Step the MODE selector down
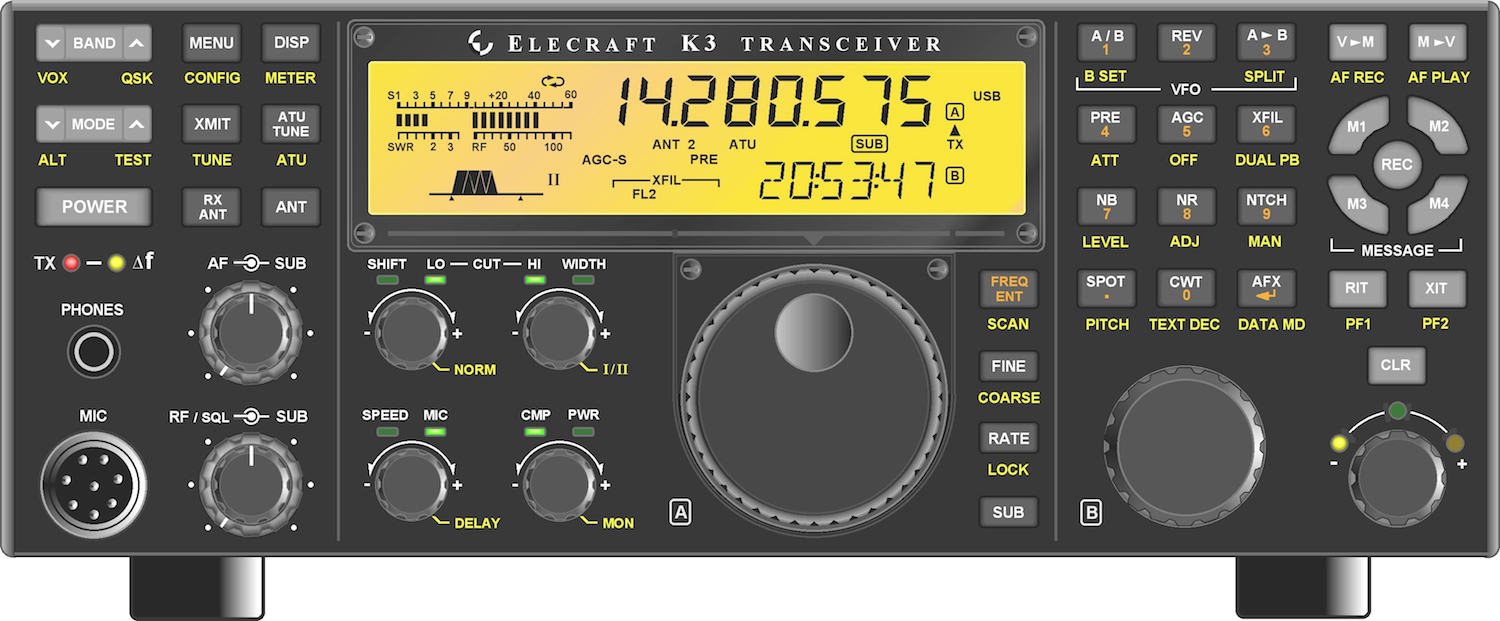This screenshot has width=1500, height=621. pos(51,125)
